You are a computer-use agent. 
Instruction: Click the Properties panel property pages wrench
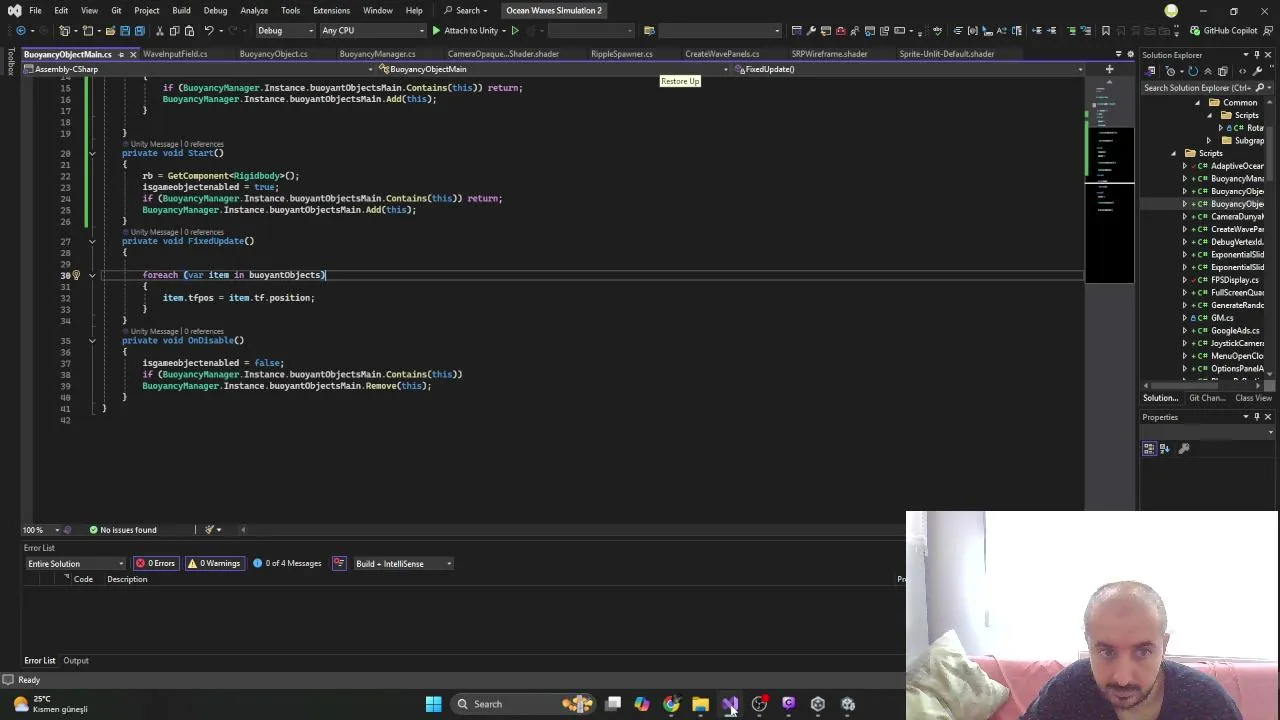1184,448
